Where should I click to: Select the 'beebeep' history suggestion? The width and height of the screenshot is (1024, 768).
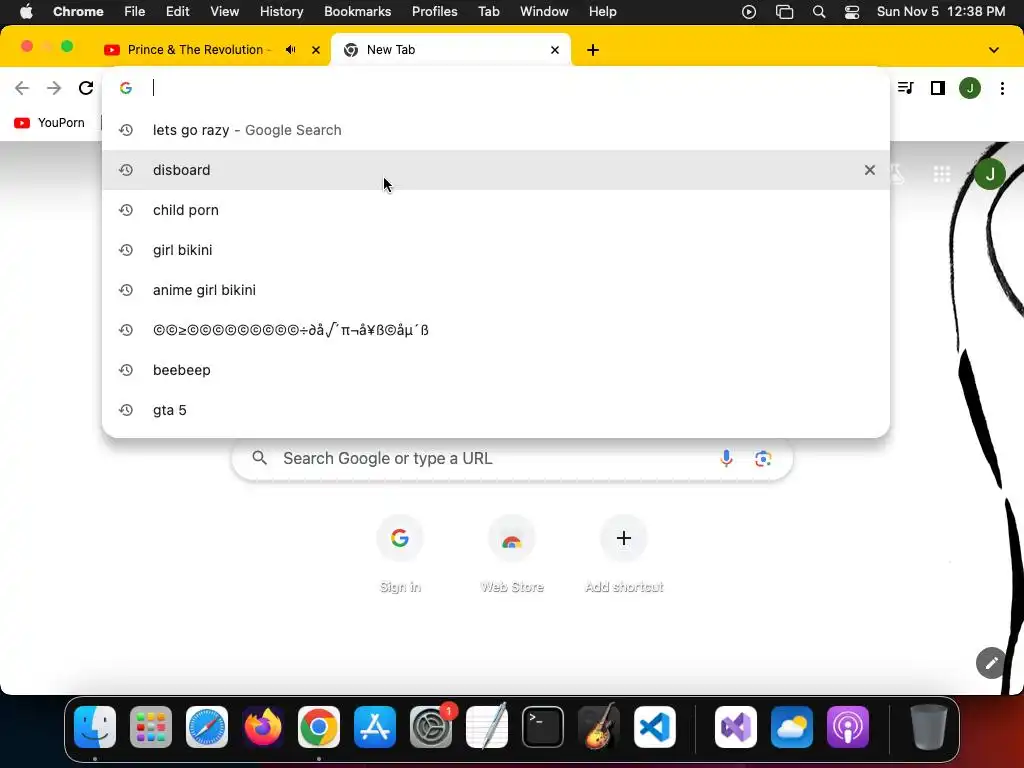click(496, 370)
